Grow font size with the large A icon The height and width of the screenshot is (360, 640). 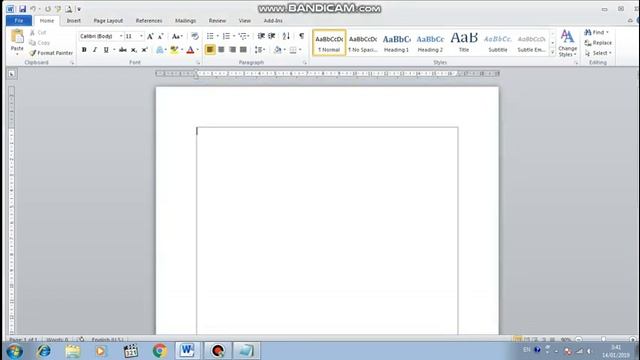pyautogui.click(x=150, y=36)
